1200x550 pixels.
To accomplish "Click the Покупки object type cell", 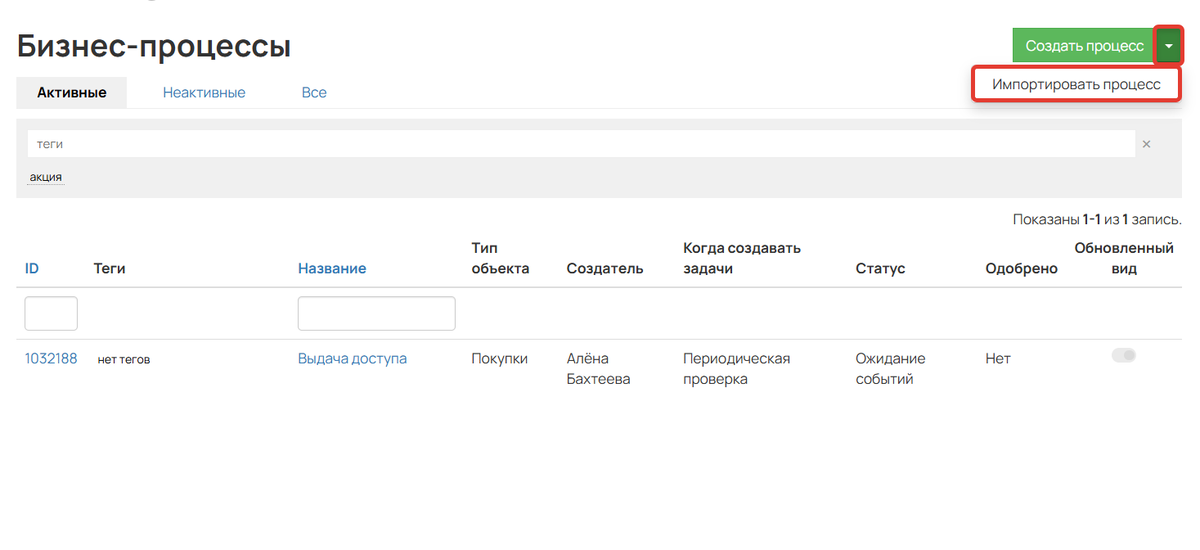I will (x=499, y=358).
